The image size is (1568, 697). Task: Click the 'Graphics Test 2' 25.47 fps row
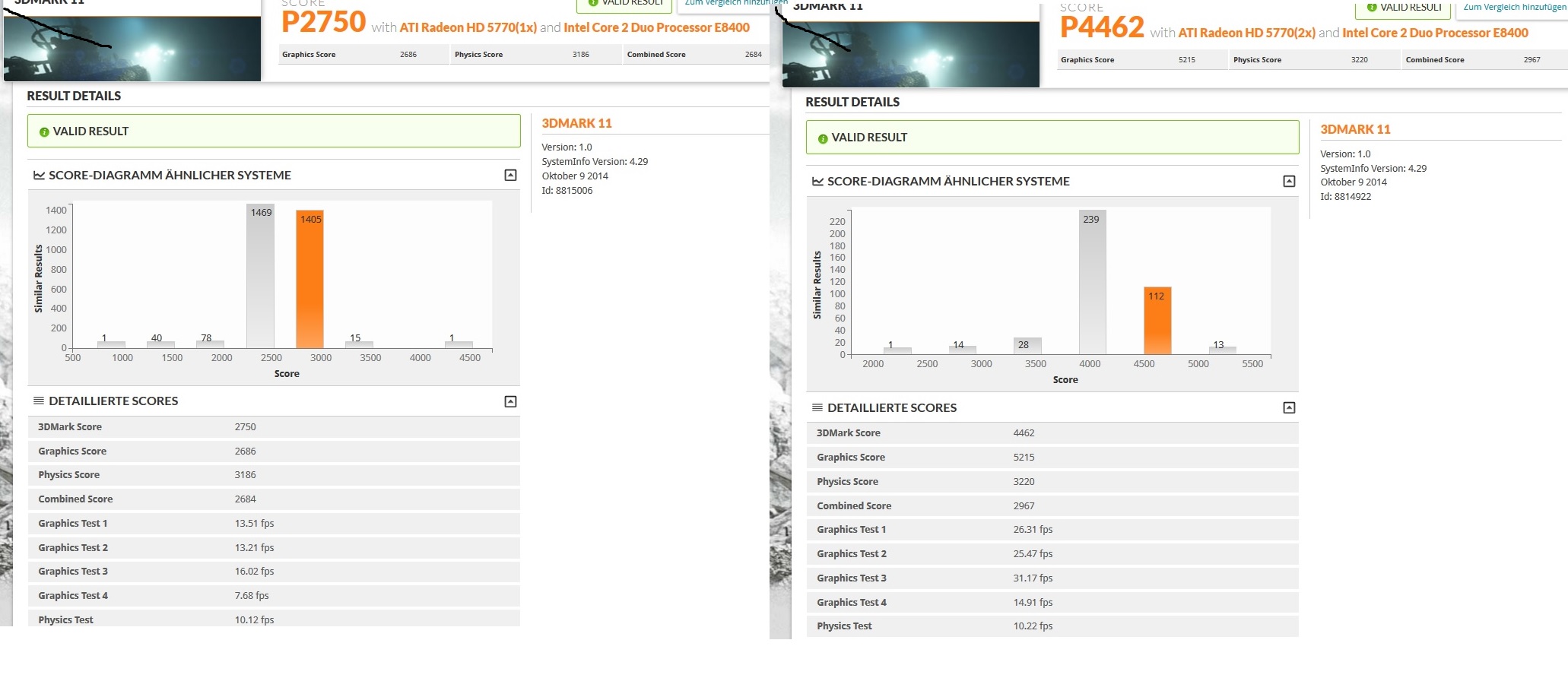click(1052, 554)
